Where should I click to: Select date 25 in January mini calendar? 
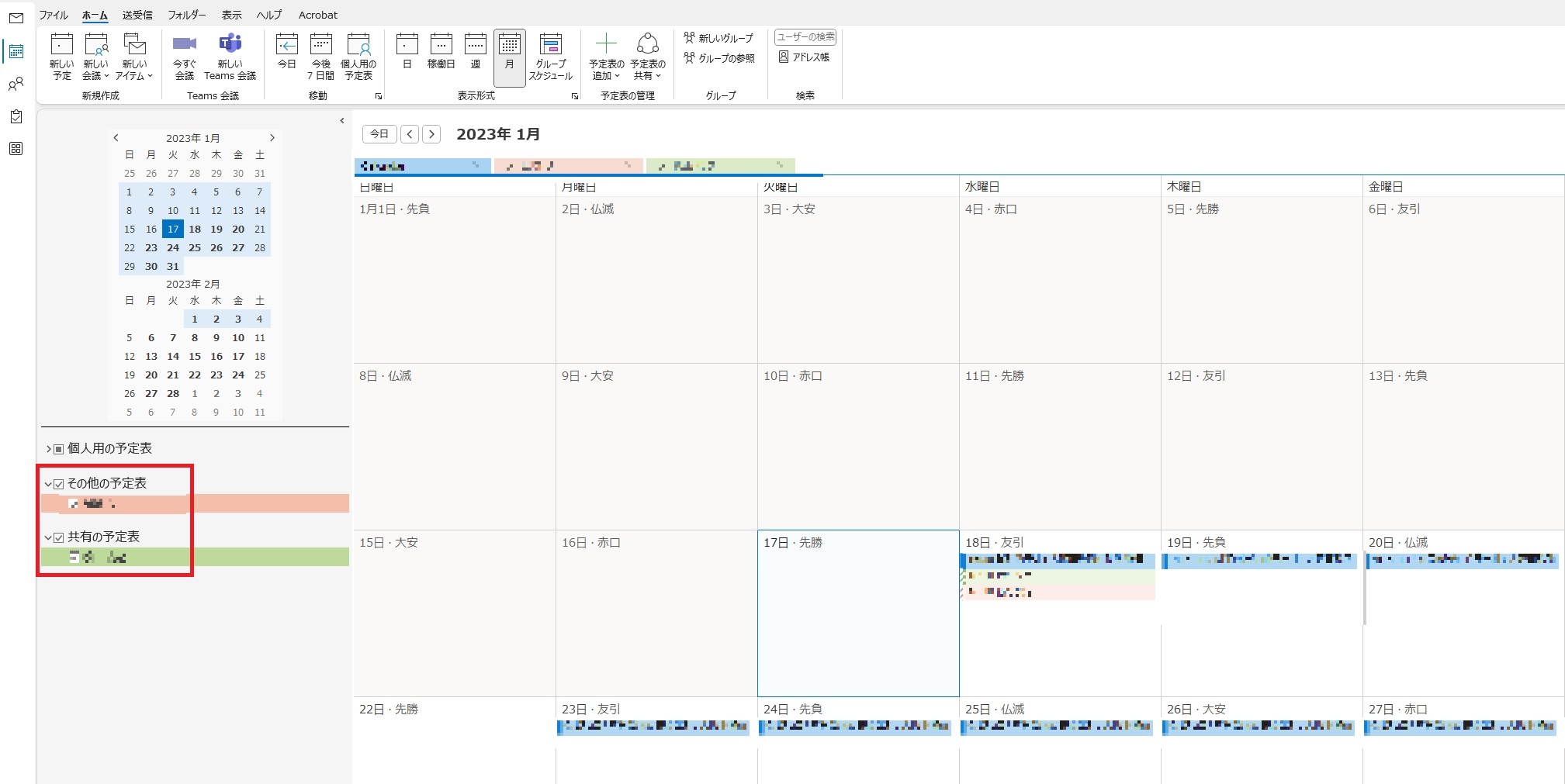point(195,248)
